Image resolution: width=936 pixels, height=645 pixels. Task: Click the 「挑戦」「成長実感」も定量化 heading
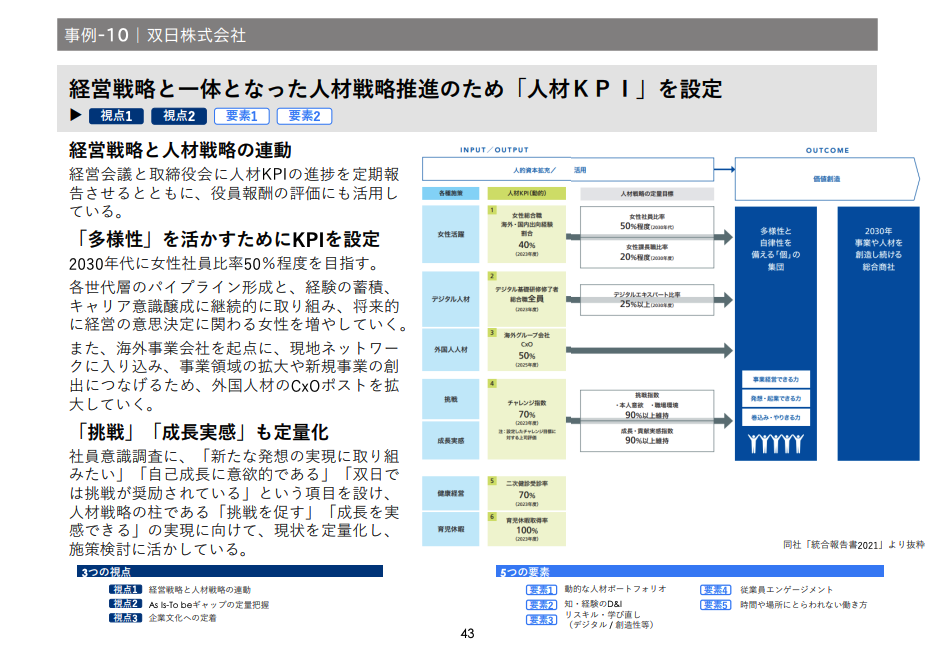click(x=198, y=432)
